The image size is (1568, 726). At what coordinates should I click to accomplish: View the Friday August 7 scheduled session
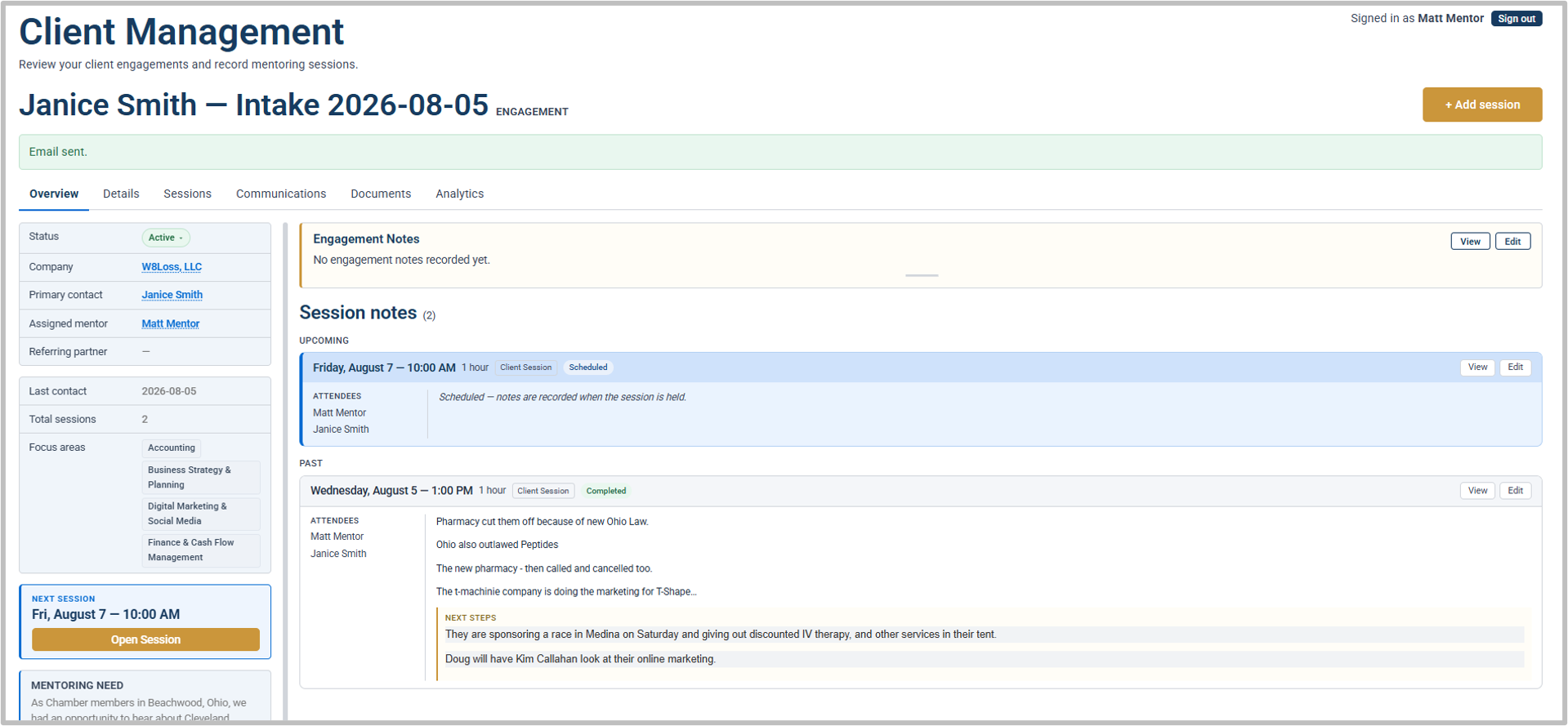tap(1477, 367)
